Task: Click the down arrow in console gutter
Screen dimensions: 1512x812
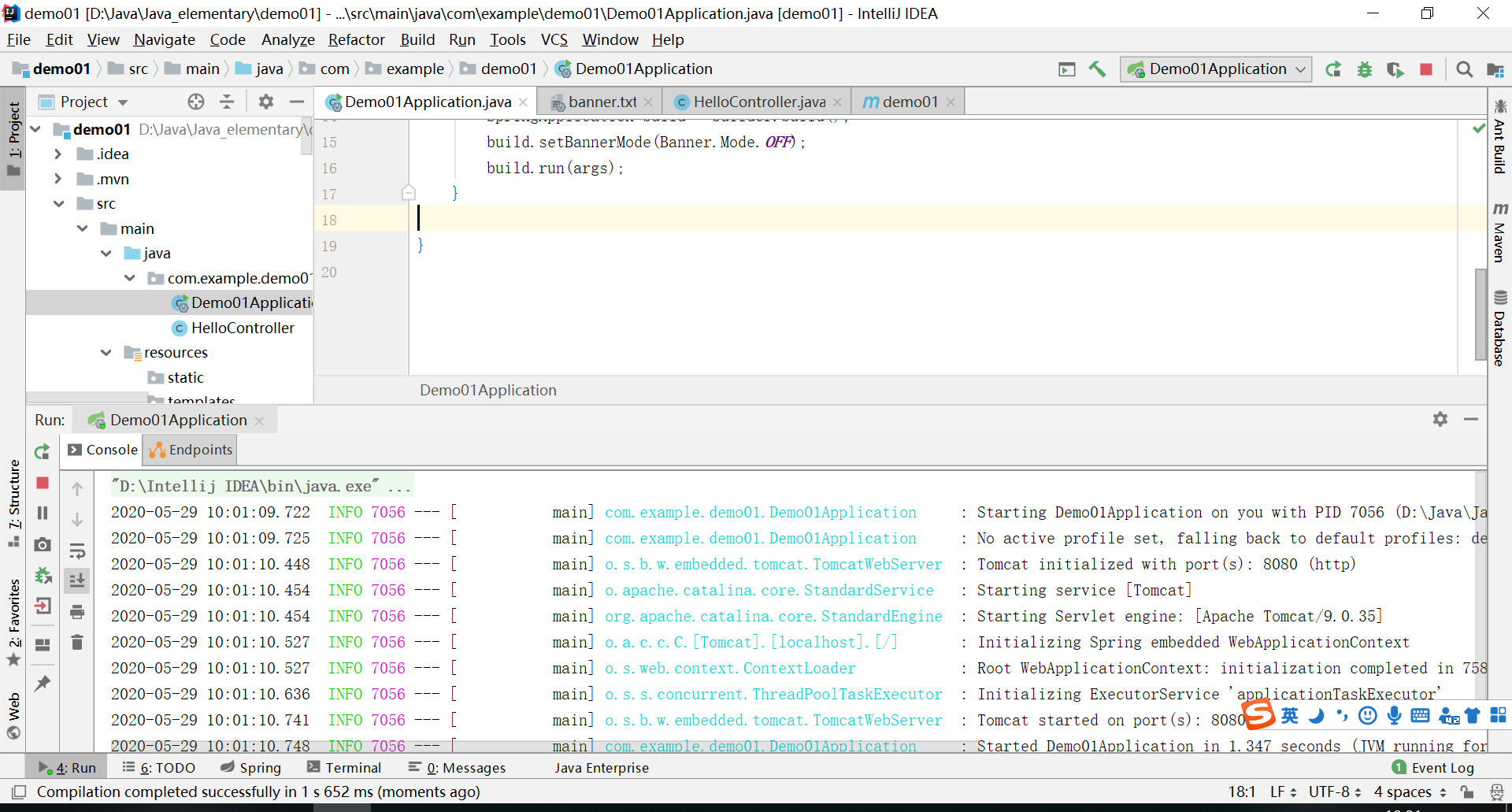Action: pos(77,520)
